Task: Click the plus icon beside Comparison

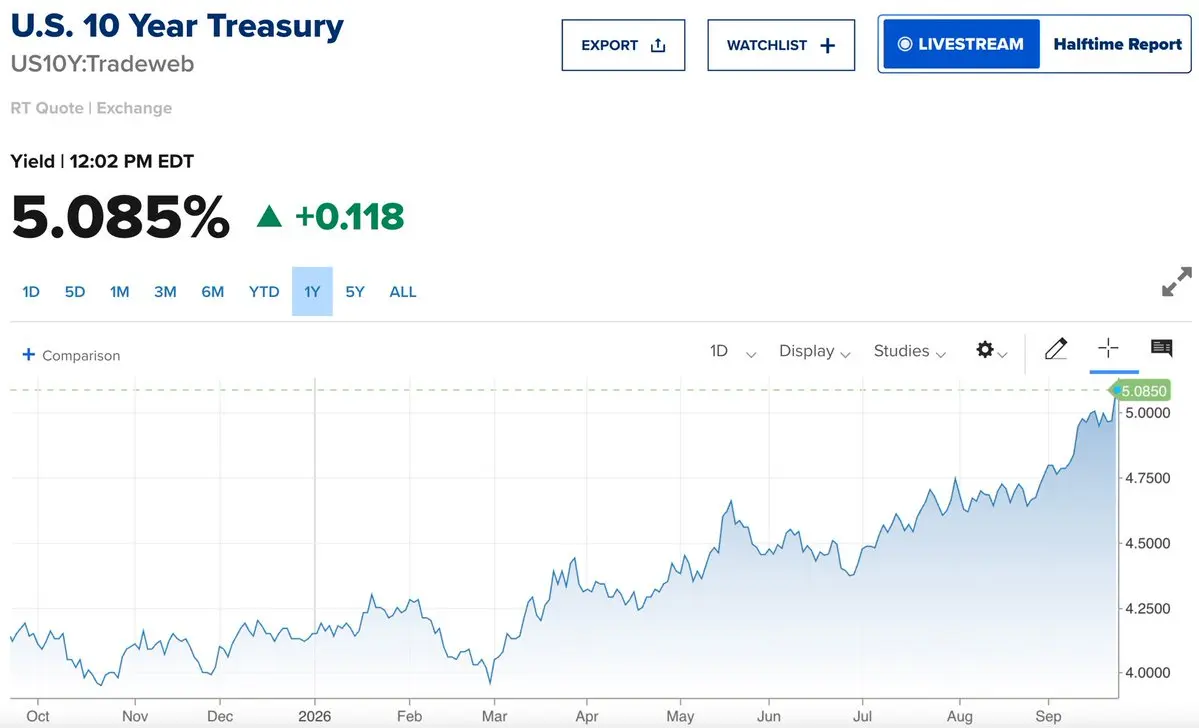Action: (x=28, y=355)
